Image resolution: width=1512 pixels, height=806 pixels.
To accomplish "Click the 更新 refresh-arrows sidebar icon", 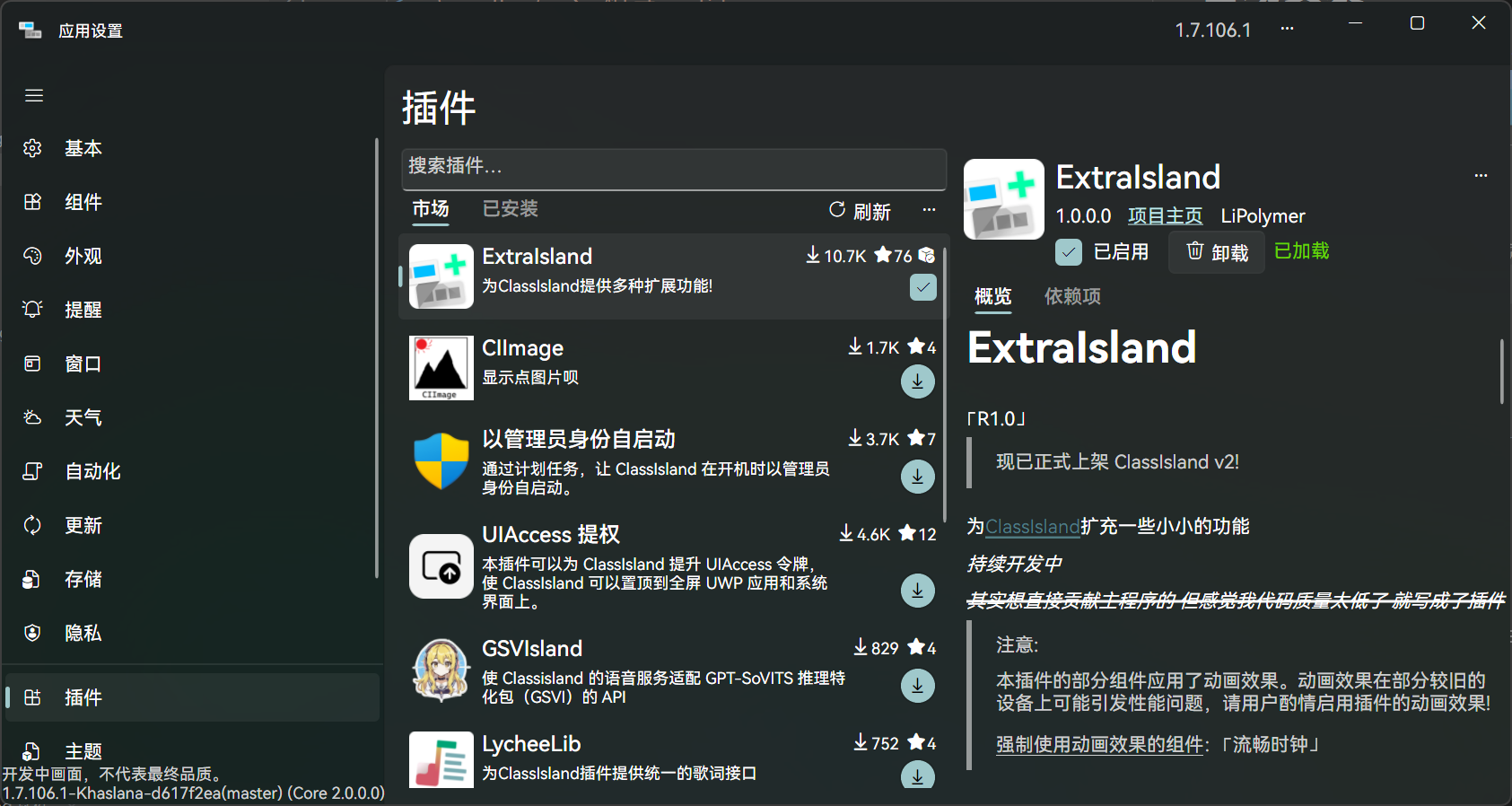I will [x=32, y=525].
